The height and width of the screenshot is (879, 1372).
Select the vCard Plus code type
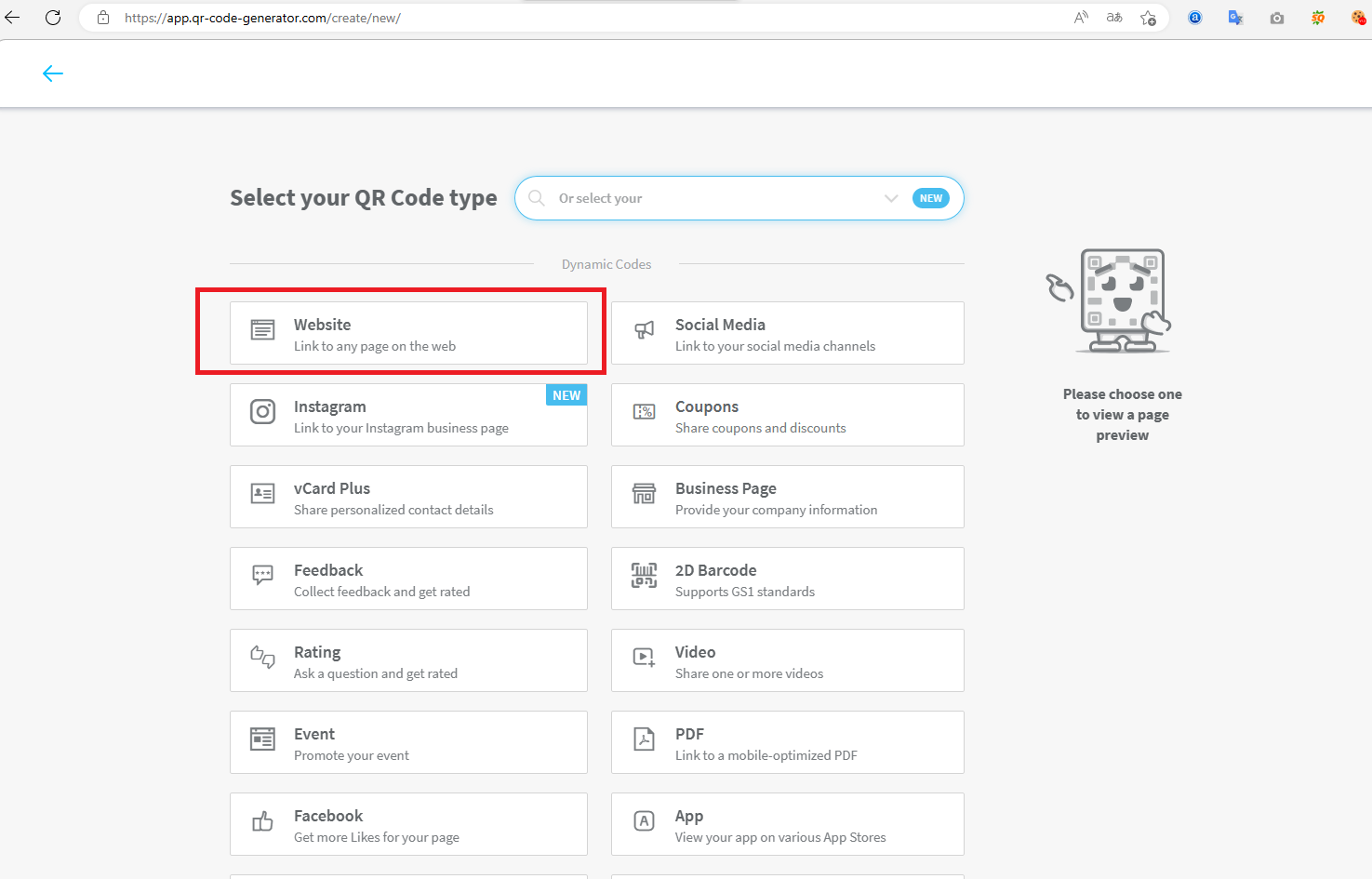coord(408,497)
